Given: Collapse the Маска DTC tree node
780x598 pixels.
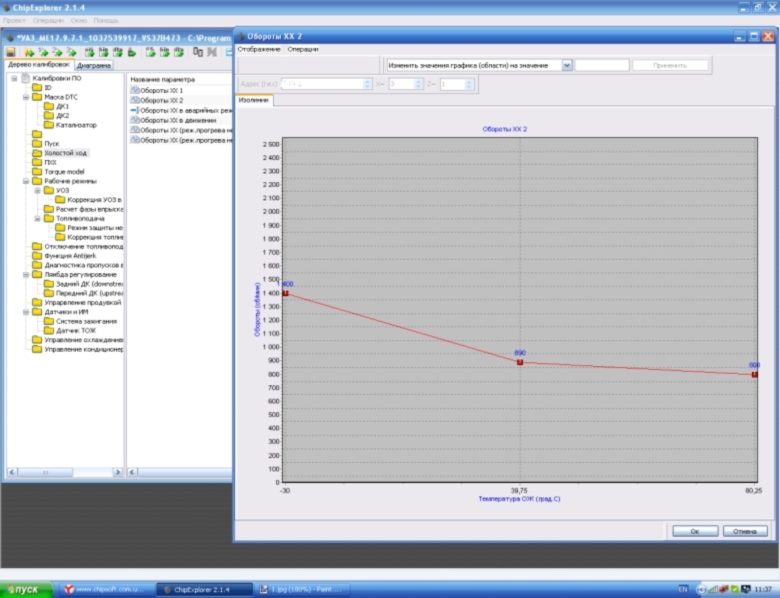Looking at the screenshot, I should 25,97.
